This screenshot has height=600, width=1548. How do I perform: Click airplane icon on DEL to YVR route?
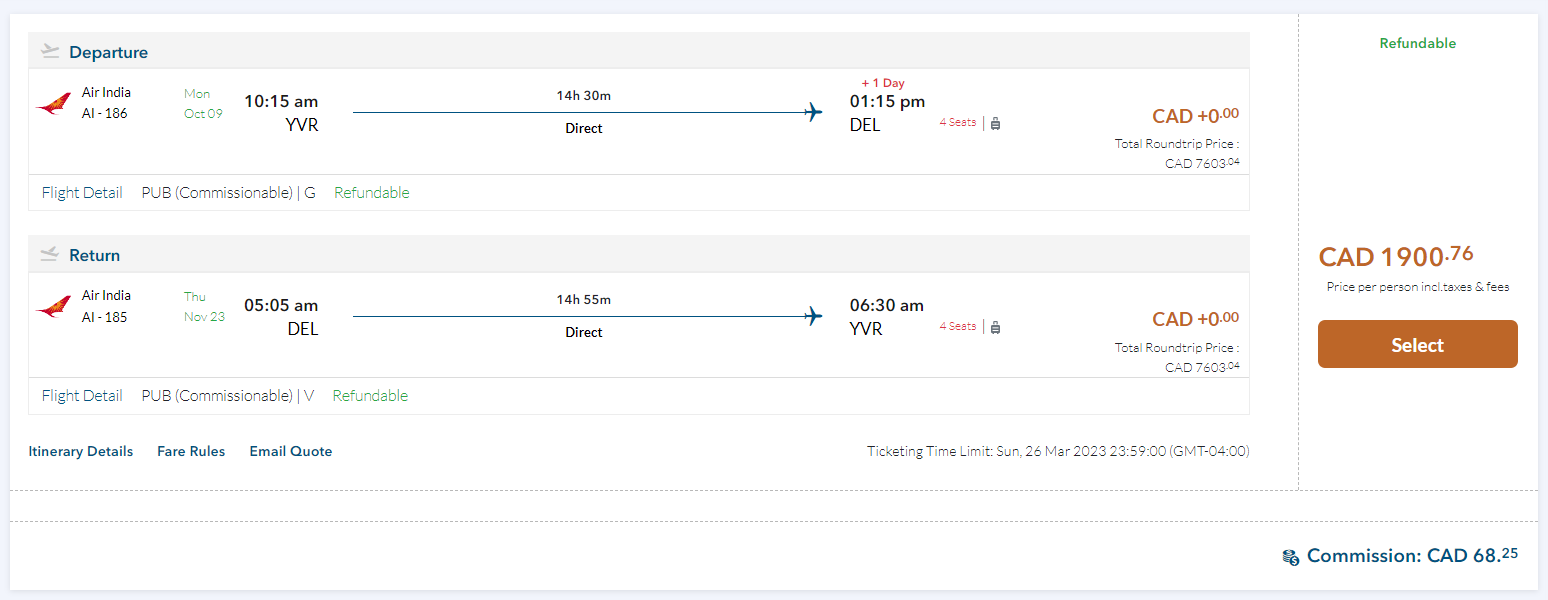813,316
